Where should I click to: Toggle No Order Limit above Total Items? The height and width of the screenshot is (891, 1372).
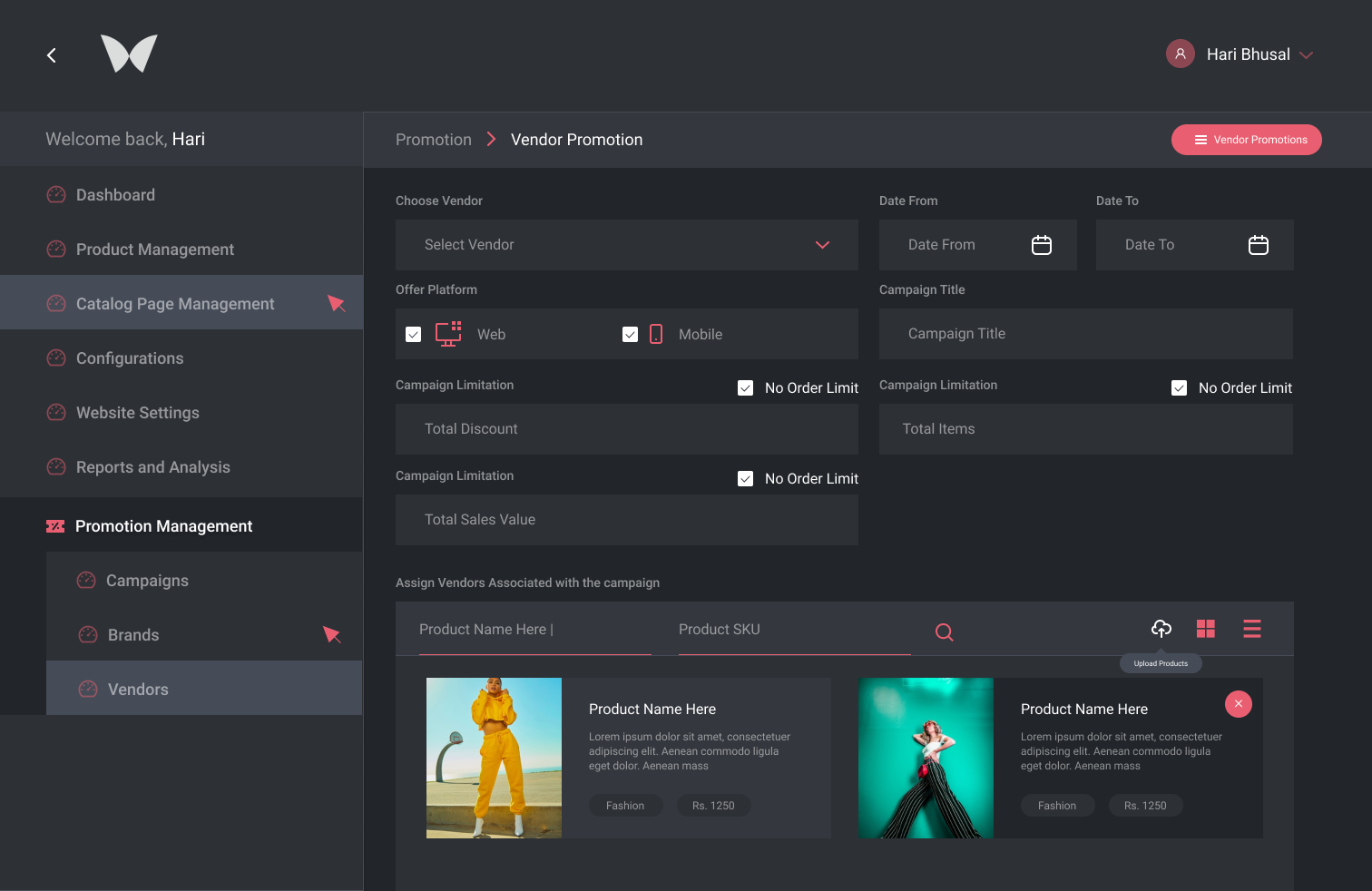coord(1179,388)
